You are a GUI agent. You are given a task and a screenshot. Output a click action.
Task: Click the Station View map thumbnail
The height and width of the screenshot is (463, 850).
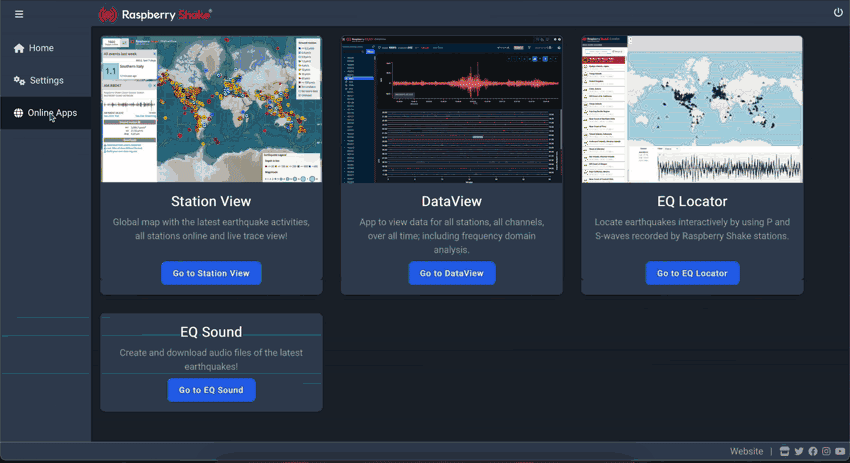[211, 110]
